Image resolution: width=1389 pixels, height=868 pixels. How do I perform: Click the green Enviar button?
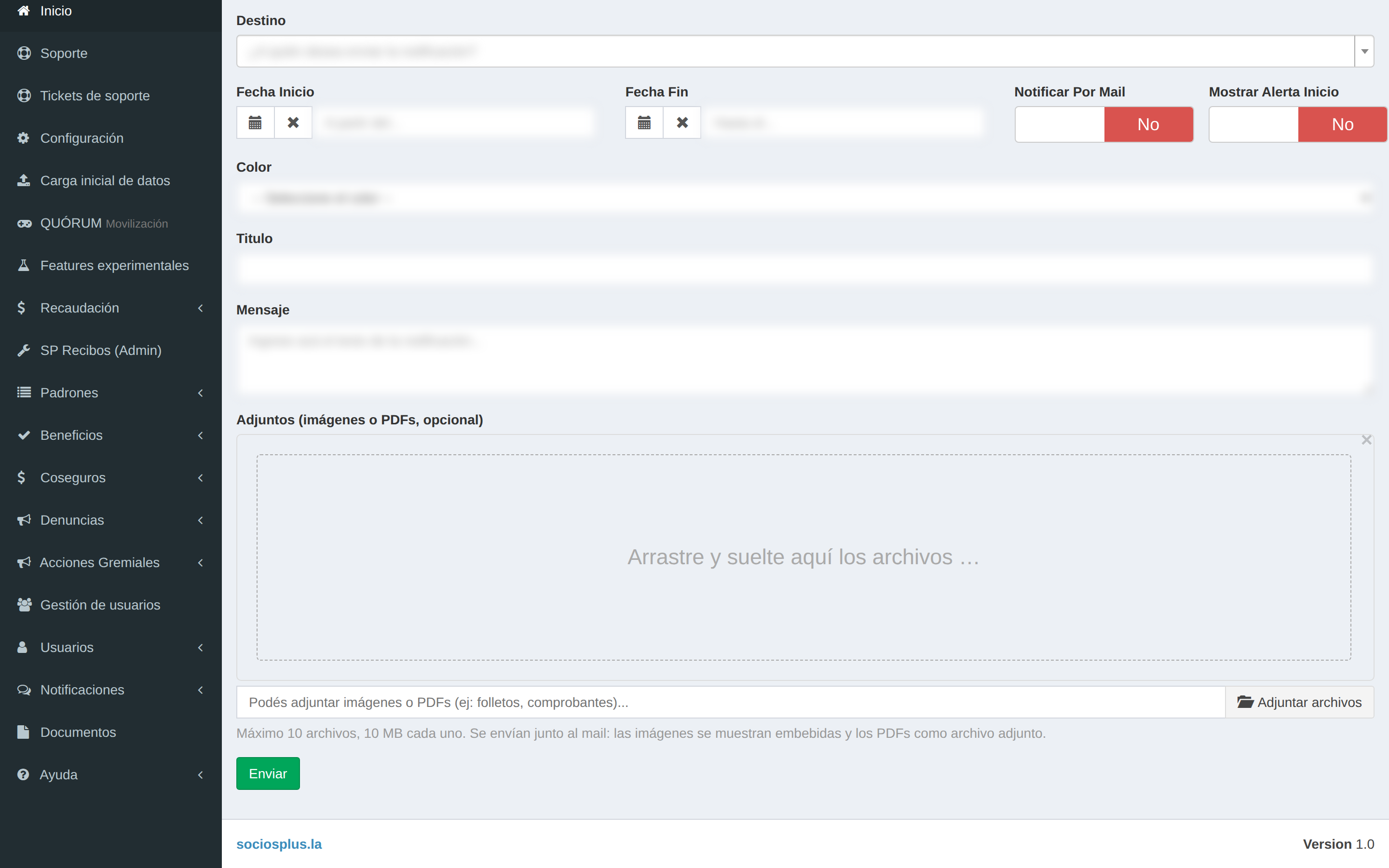[268, 773]
